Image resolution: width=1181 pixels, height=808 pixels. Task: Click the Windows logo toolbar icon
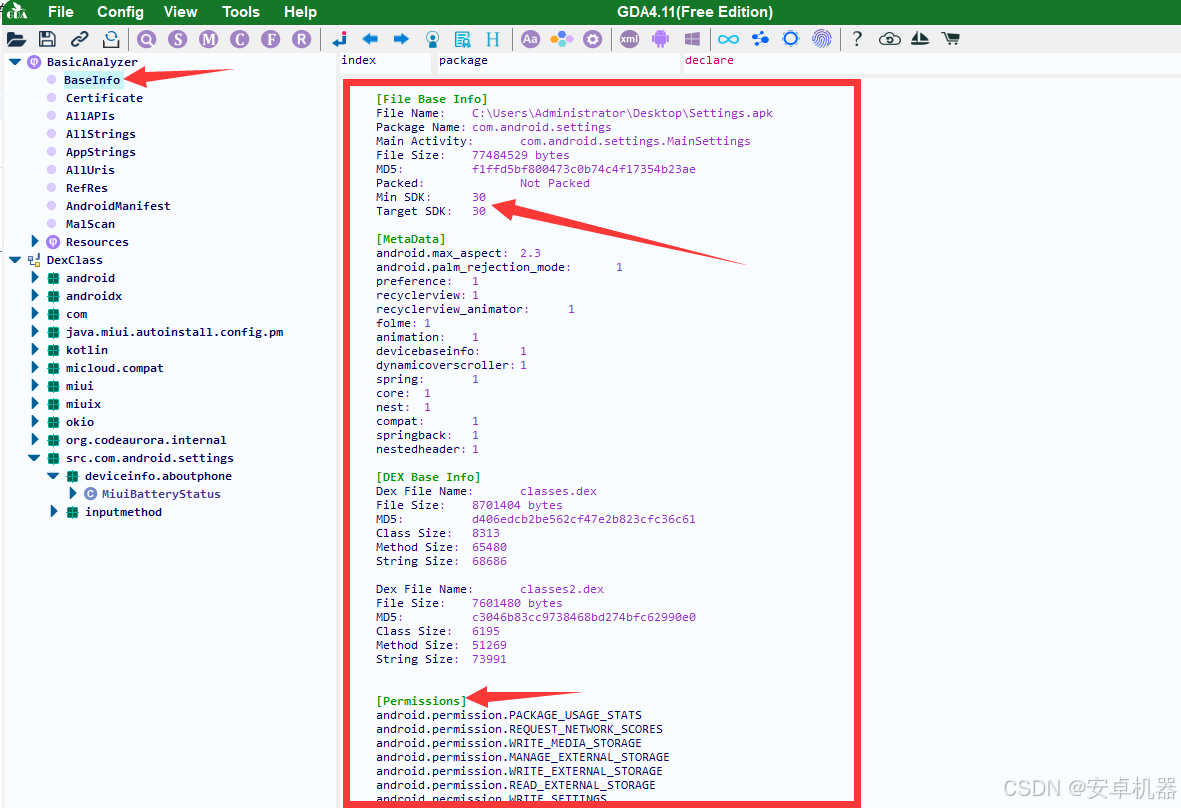(692, 39)
